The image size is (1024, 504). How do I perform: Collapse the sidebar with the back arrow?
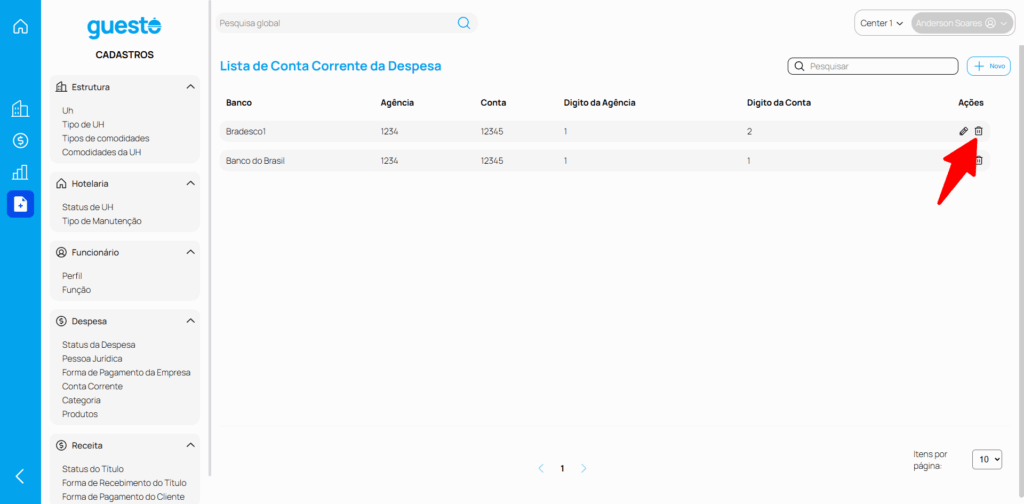(20, 476)
